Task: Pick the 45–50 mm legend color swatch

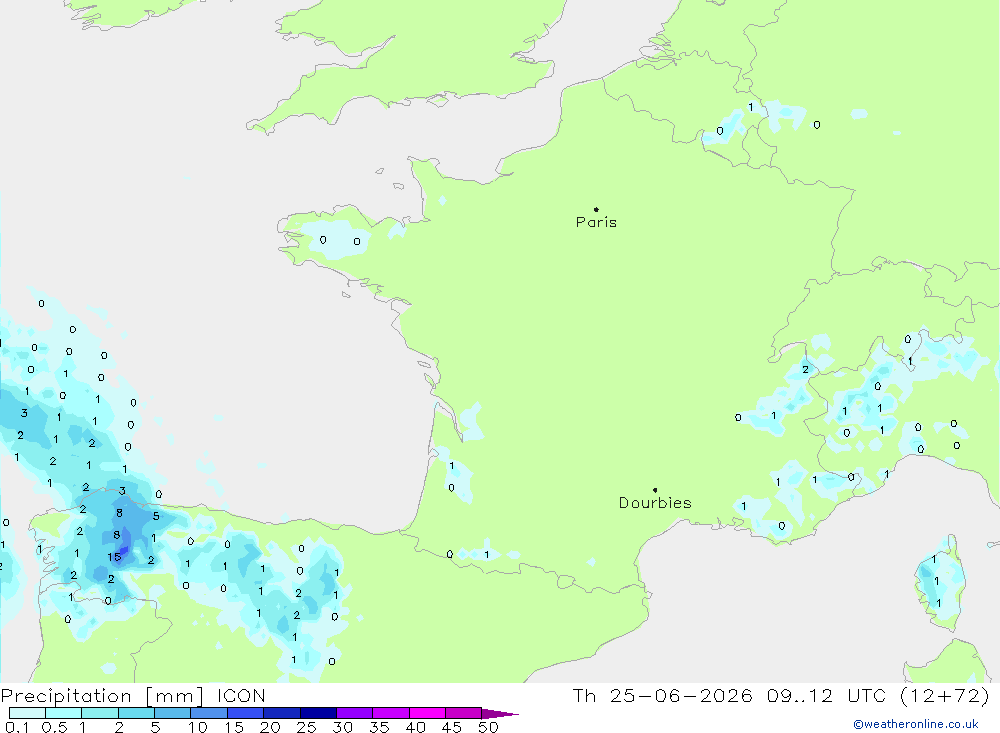Action: point(464,713)
